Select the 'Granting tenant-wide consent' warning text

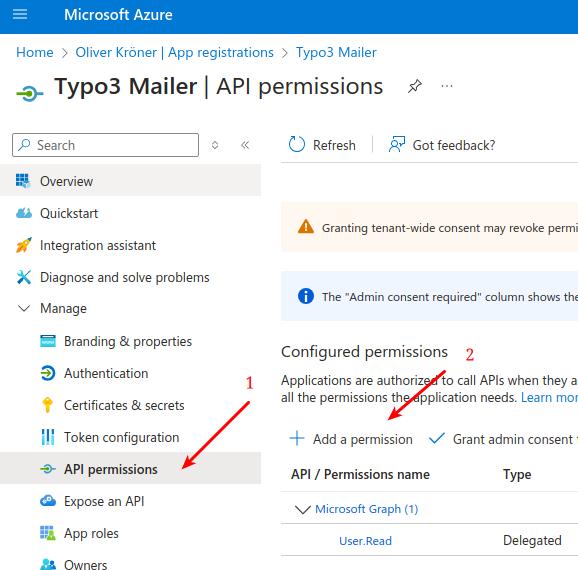coord(450,228)
